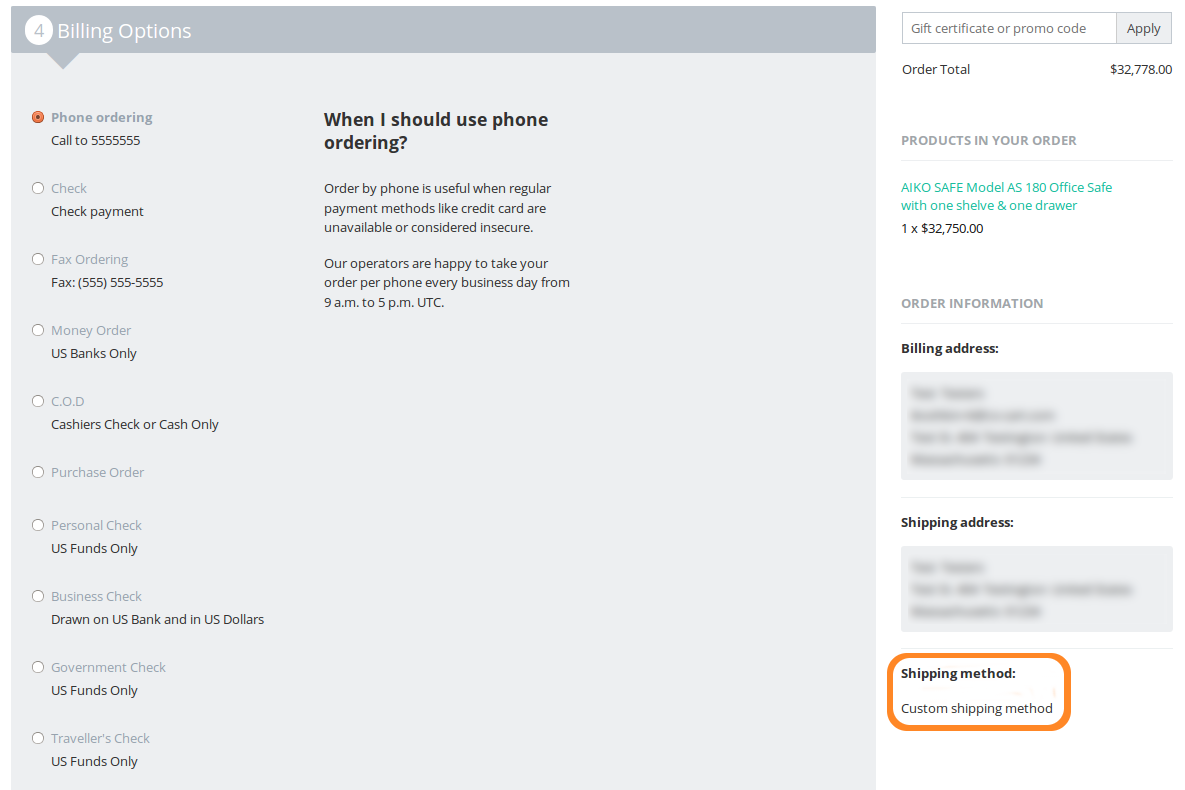The width and height of the screenshot is (1185, 790).
Task: Pick the Money Order radio button
Action: tap(38, 330)
